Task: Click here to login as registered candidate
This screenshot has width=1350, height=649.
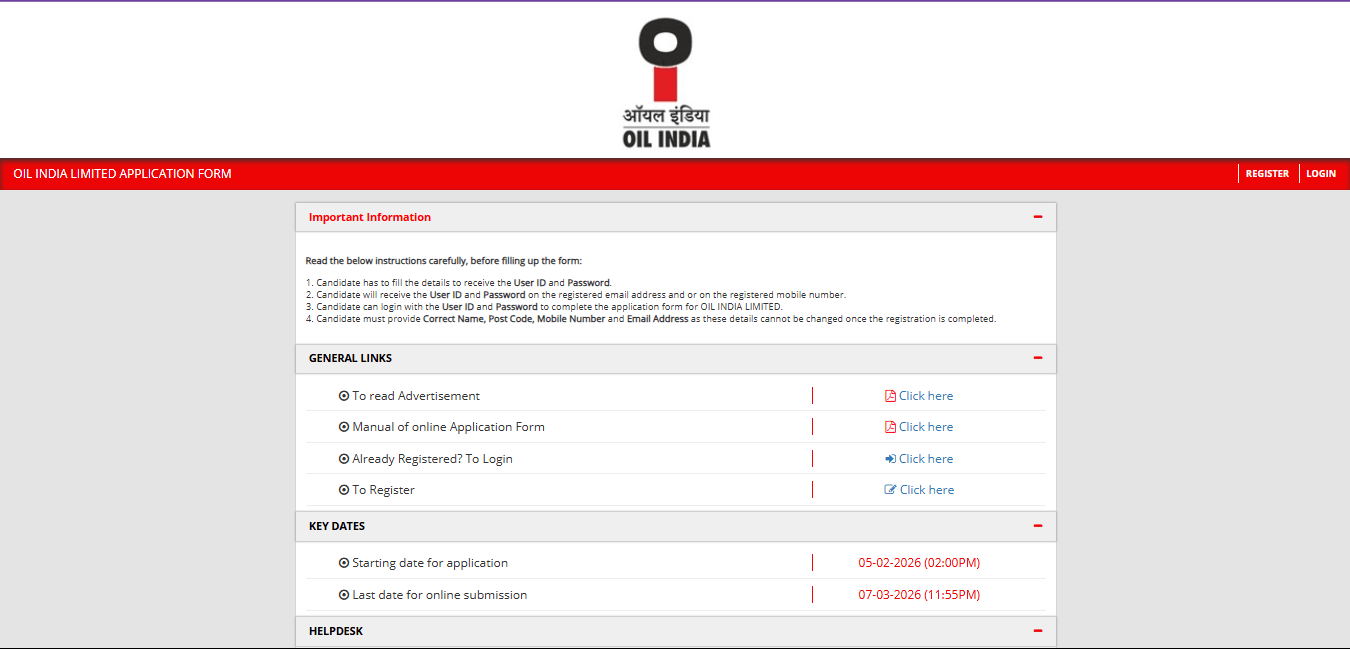Action: [x=926, y=458]
